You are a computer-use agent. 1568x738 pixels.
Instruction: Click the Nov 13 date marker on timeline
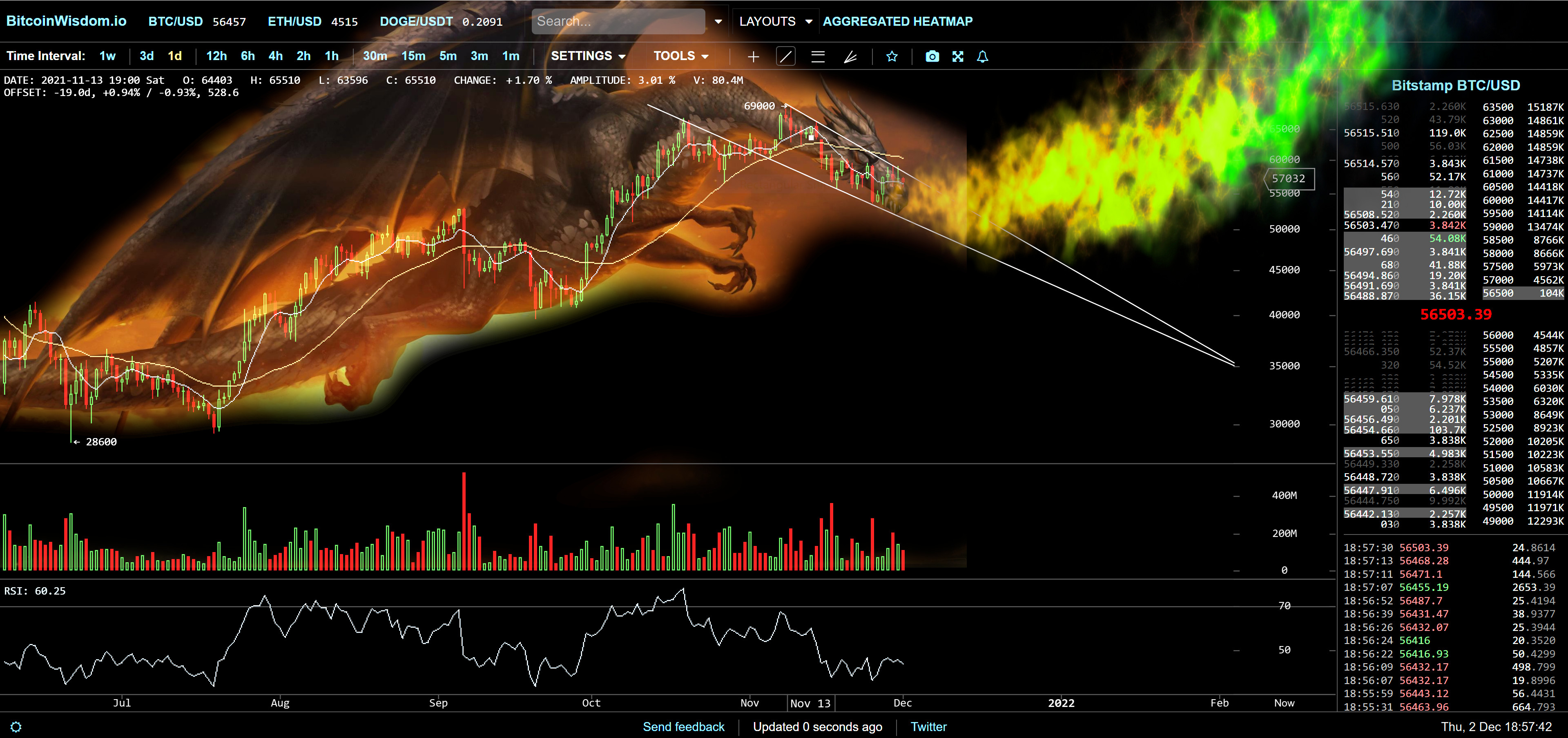(x=810, y=703)
